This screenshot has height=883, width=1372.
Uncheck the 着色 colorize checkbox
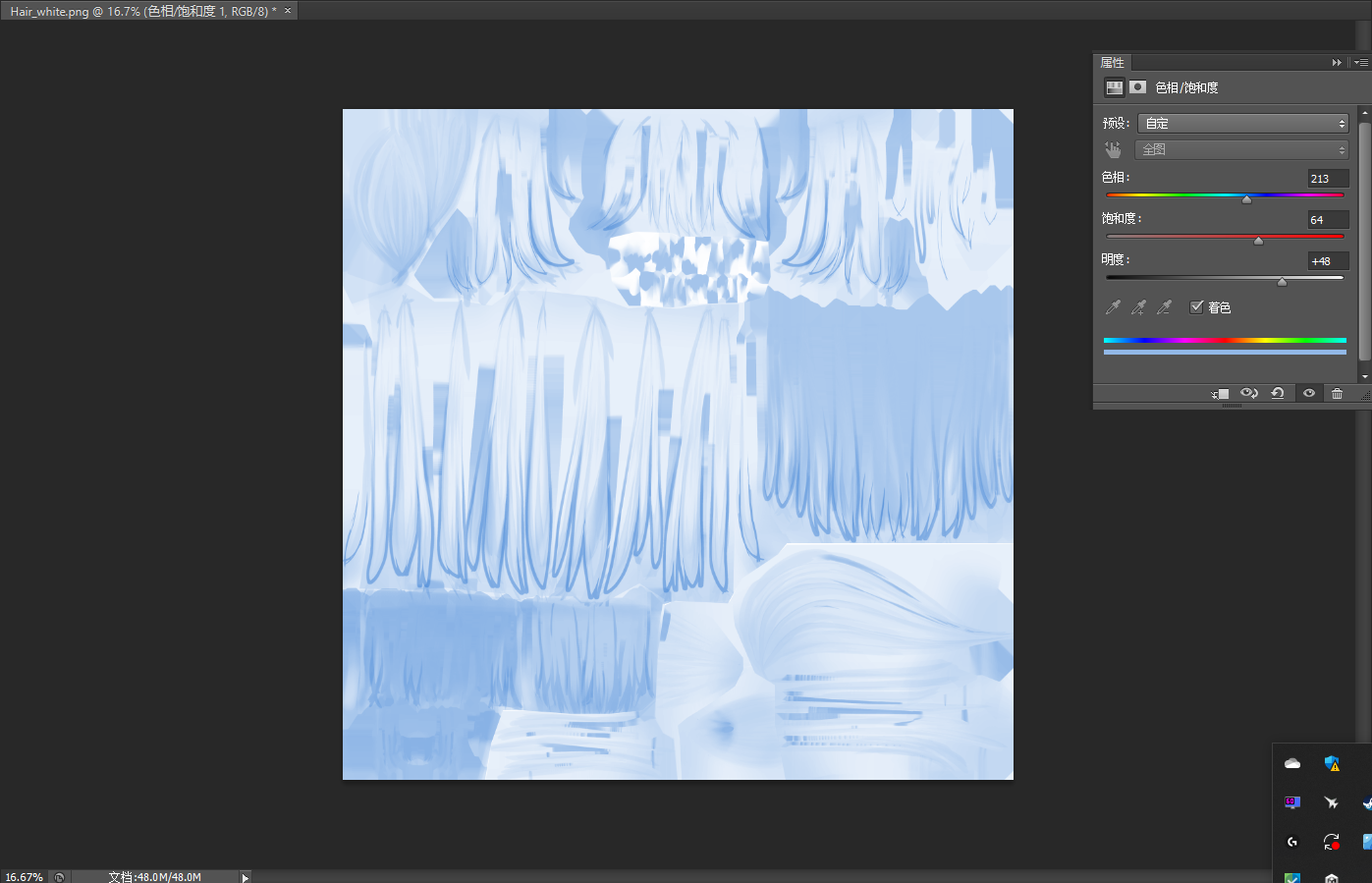tap(1196, 307)
